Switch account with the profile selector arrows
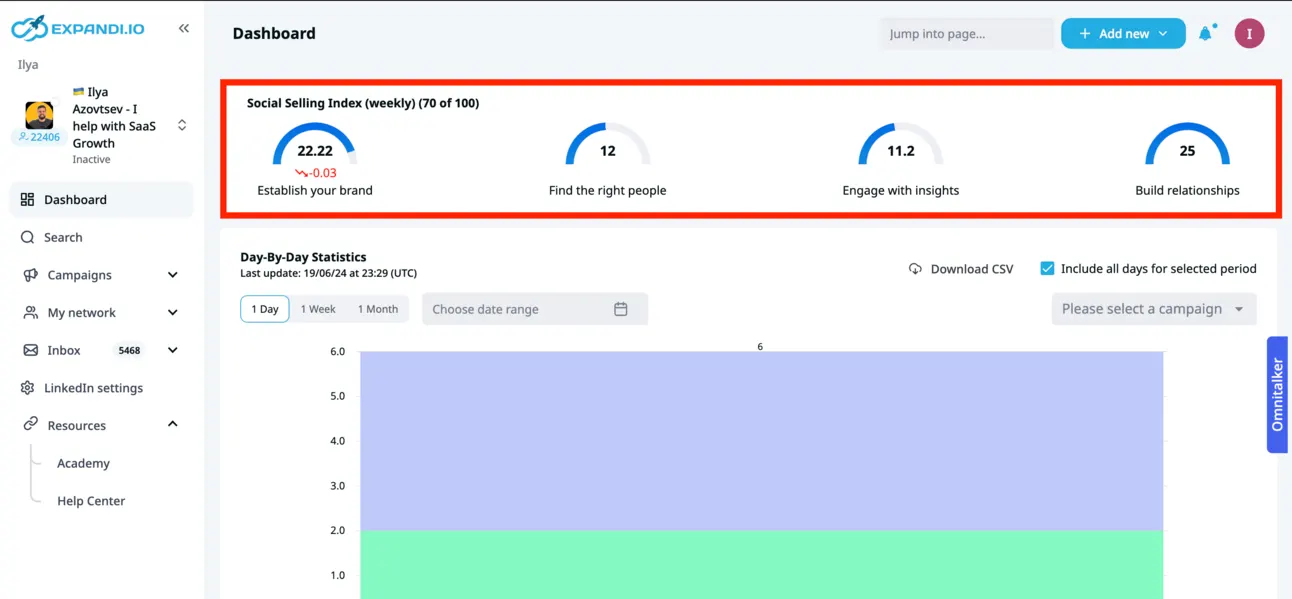Screen dimensions: 1292x599 point(182,125)
